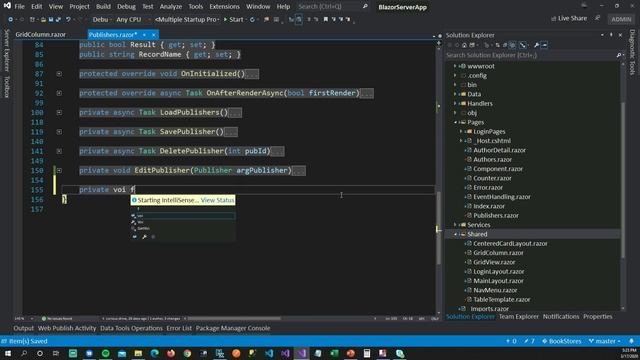Viewport: 640px width, 360px height.
Task: Open the Error List panel tab
Action: [x=179, y=328]
